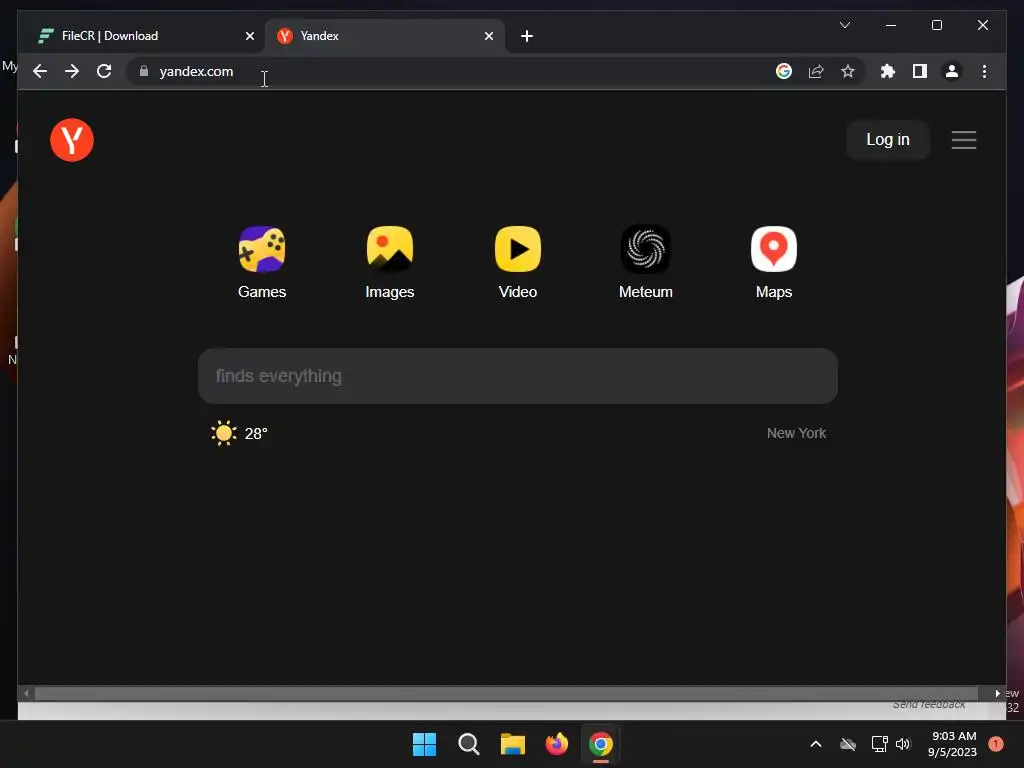
Task: Open the volume tray control
Action: click(x=903, y=744)
